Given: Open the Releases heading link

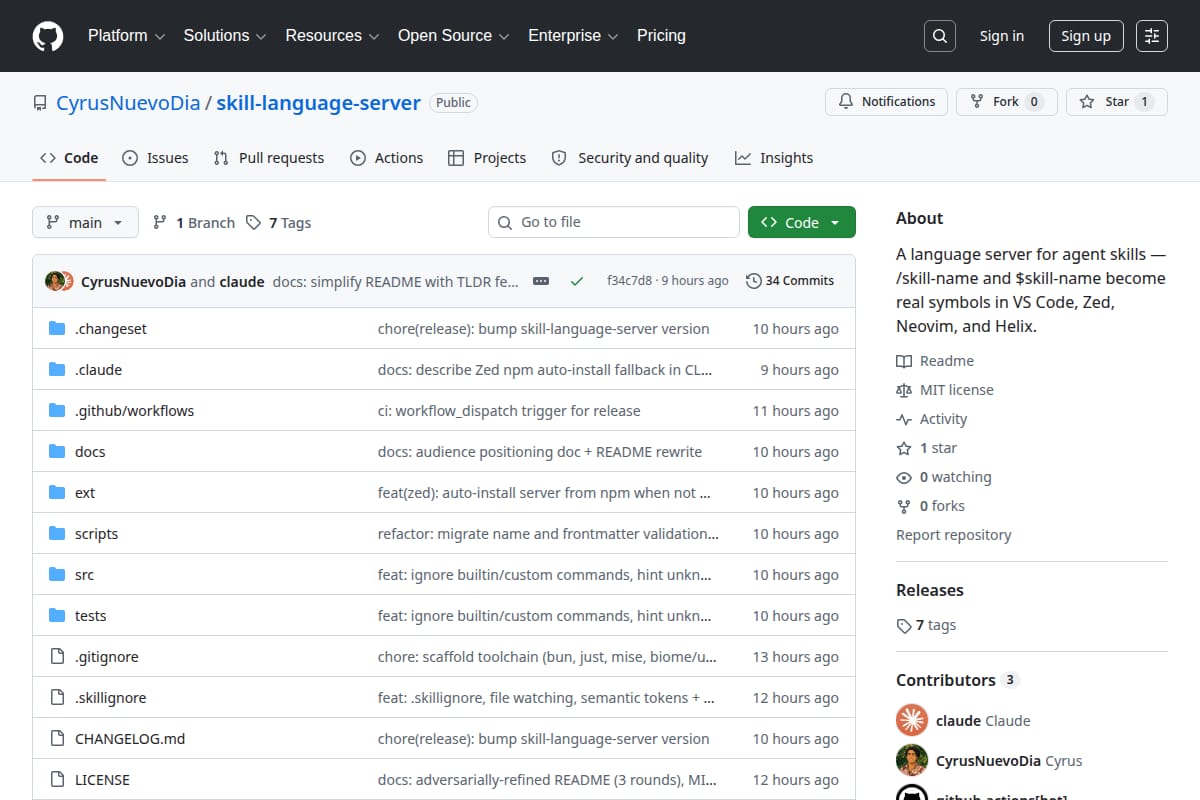Looking at the screenshot, I should click(930, 590).
